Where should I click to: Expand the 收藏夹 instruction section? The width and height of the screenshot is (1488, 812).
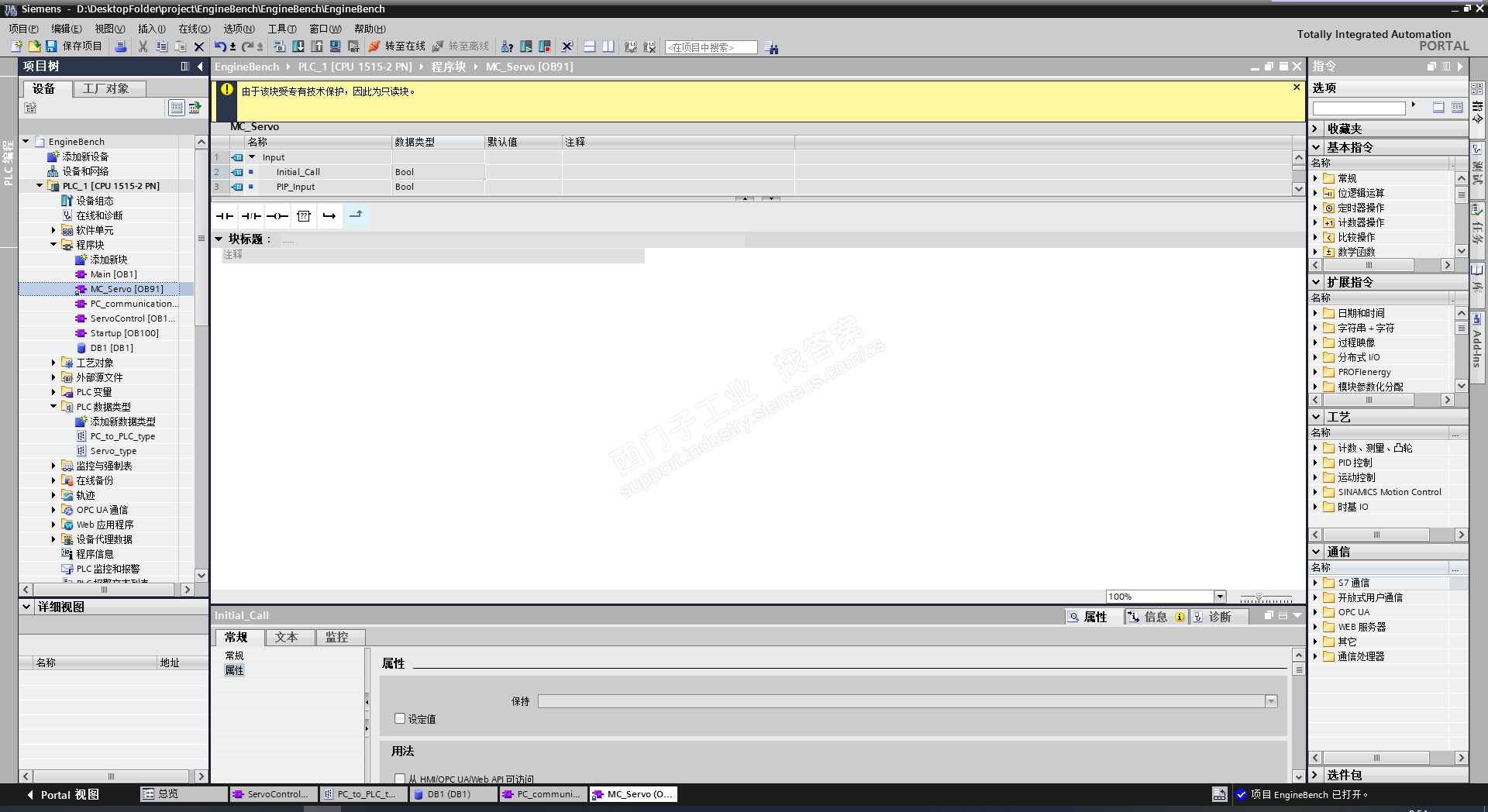click(1316, 129)
